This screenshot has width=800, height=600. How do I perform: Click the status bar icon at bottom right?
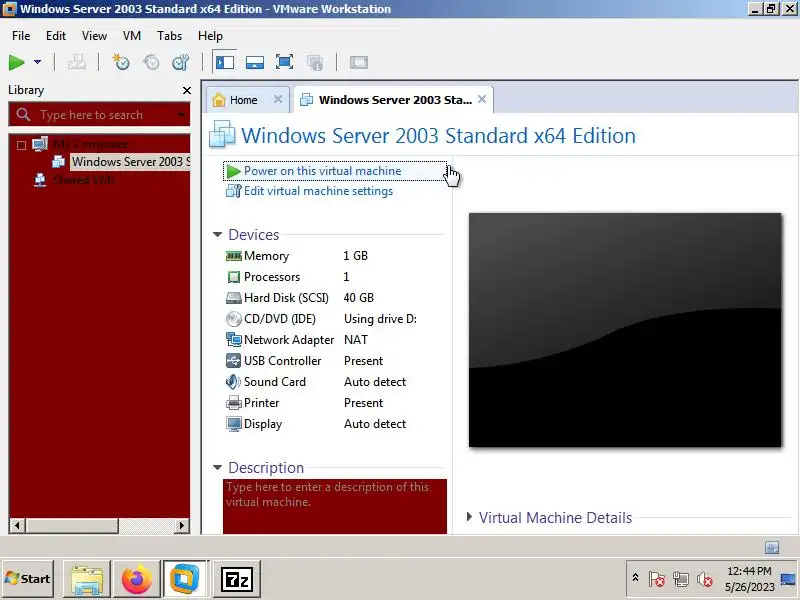coord(772,547)
